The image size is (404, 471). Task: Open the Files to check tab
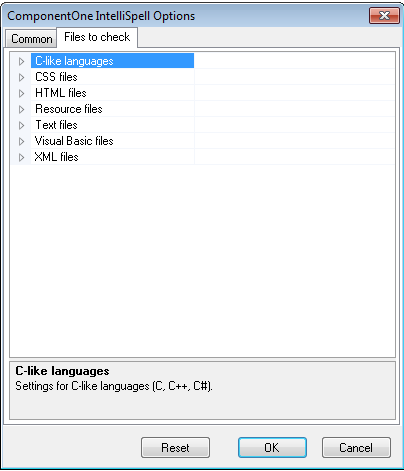97,37
